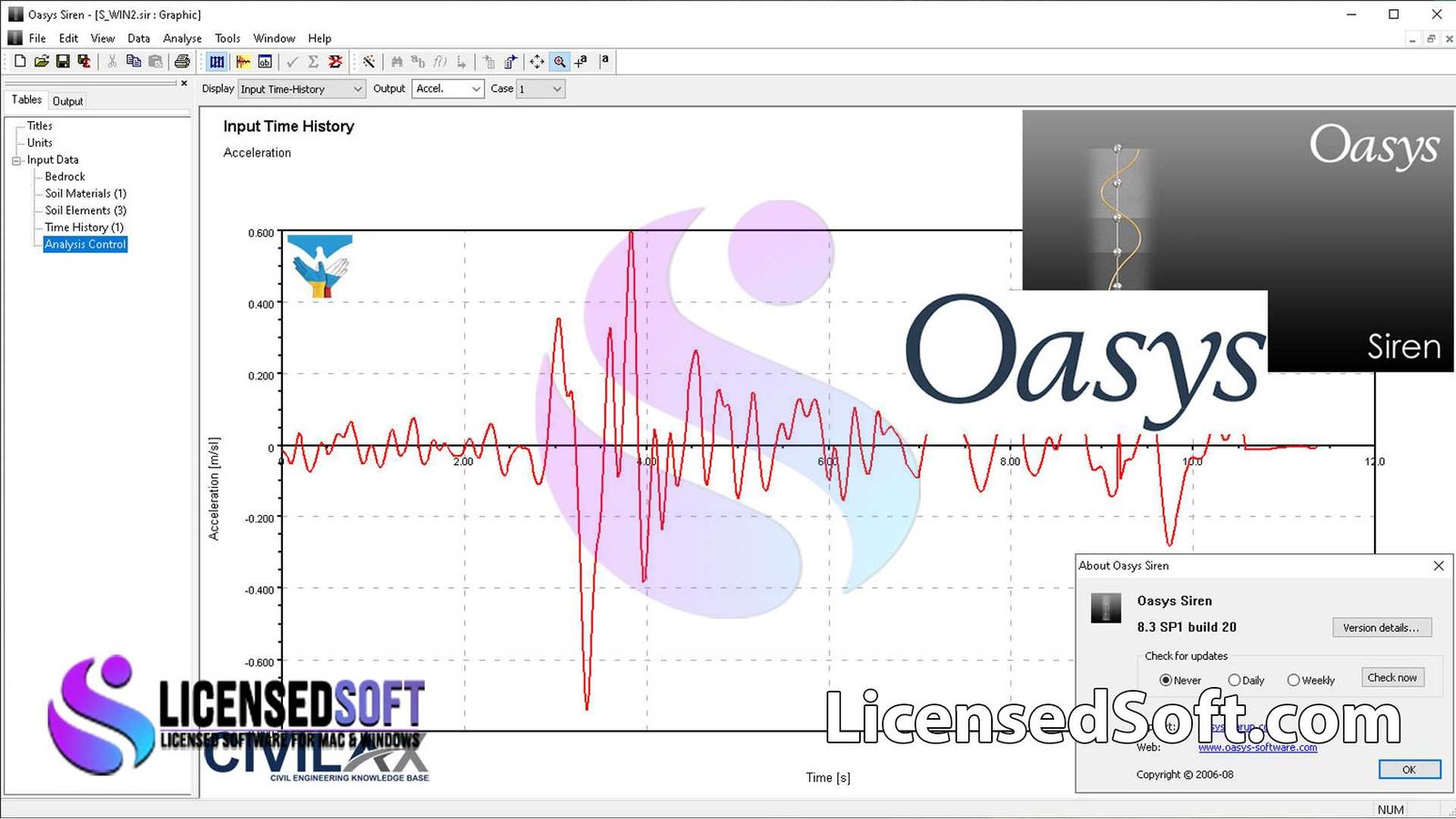Copy using the toolbar copy icon
1456x819 pixels.
pyautogui.click(x=134, y=61)
